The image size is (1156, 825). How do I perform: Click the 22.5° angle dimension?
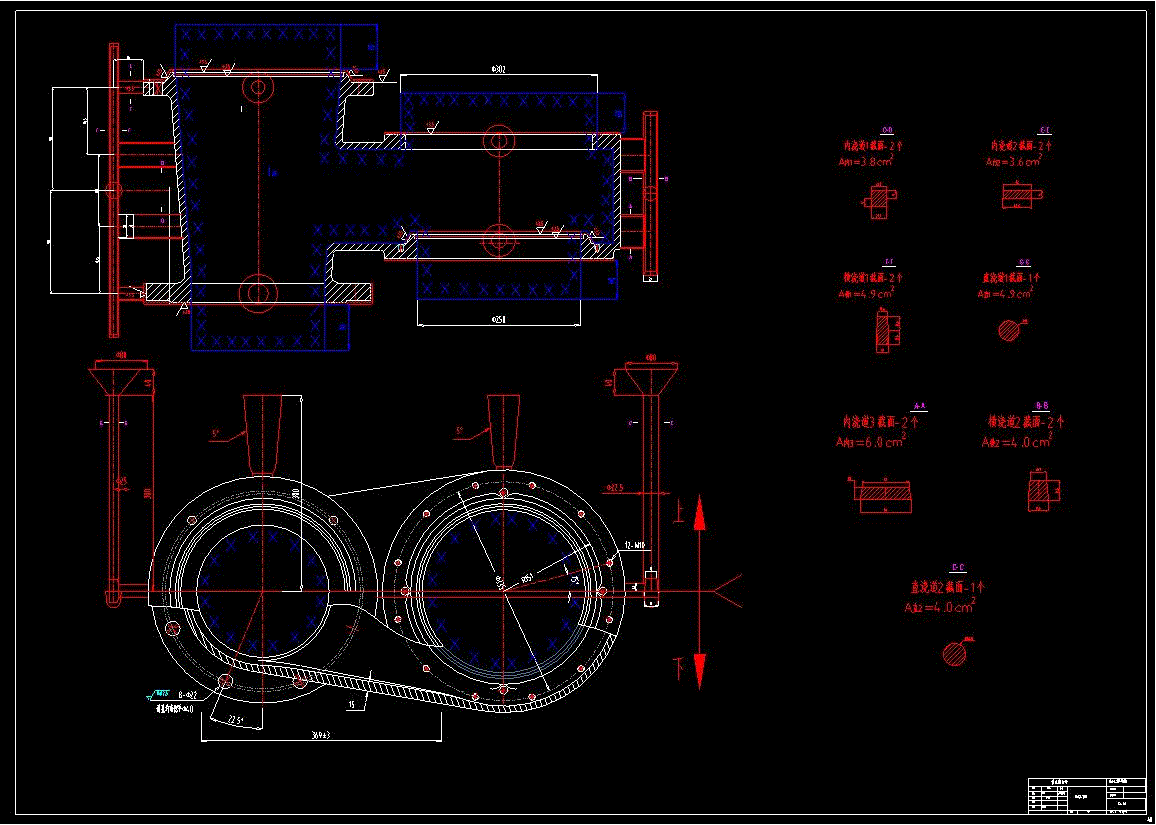click(x=237, y=720)
